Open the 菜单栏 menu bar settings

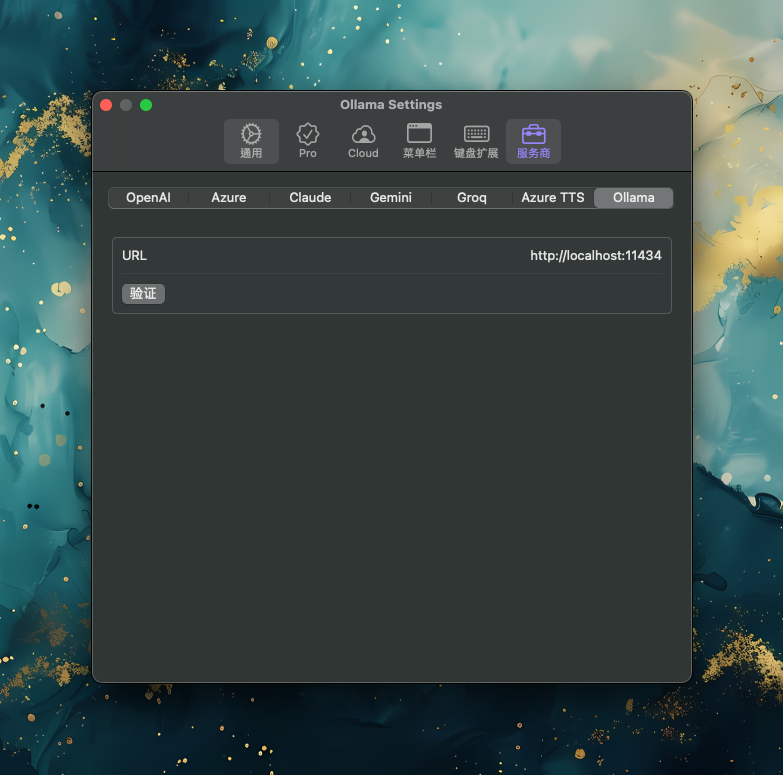pos(419,141)
